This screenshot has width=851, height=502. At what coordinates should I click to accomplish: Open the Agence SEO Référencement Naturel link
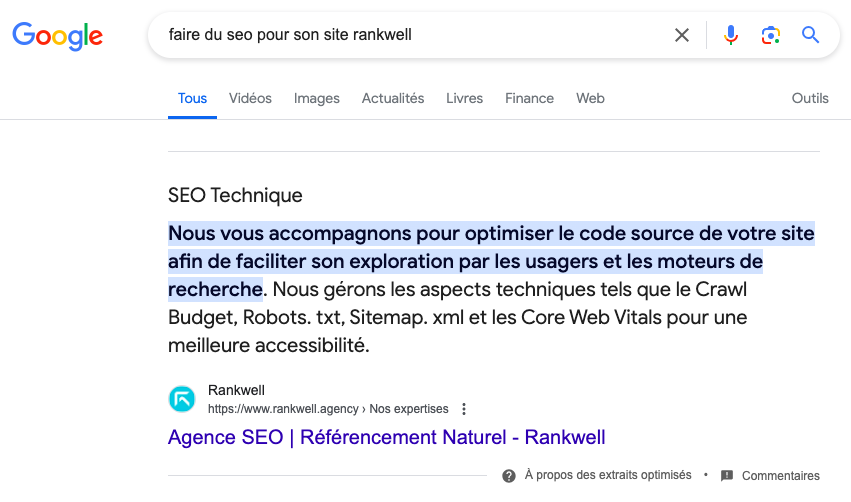(x=386, y=437)
